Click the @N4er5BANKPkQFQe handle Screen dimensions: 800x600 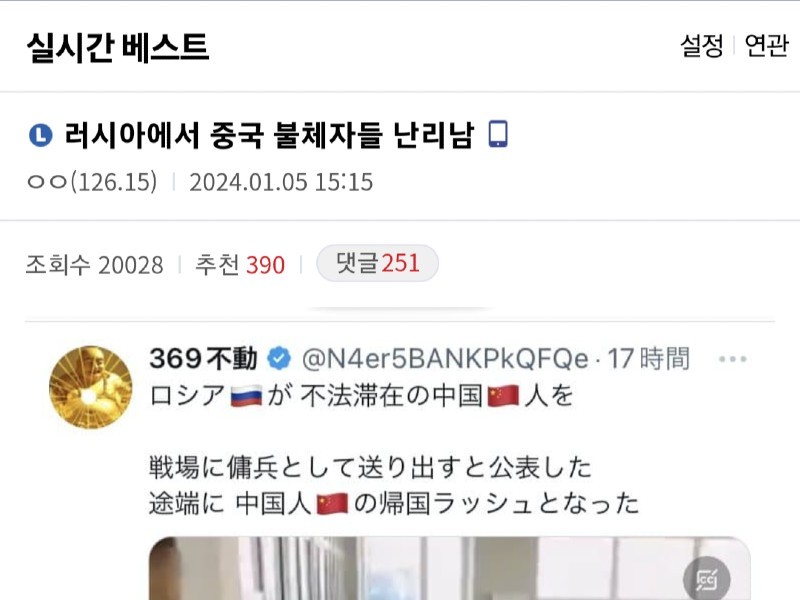click(445, 359)
